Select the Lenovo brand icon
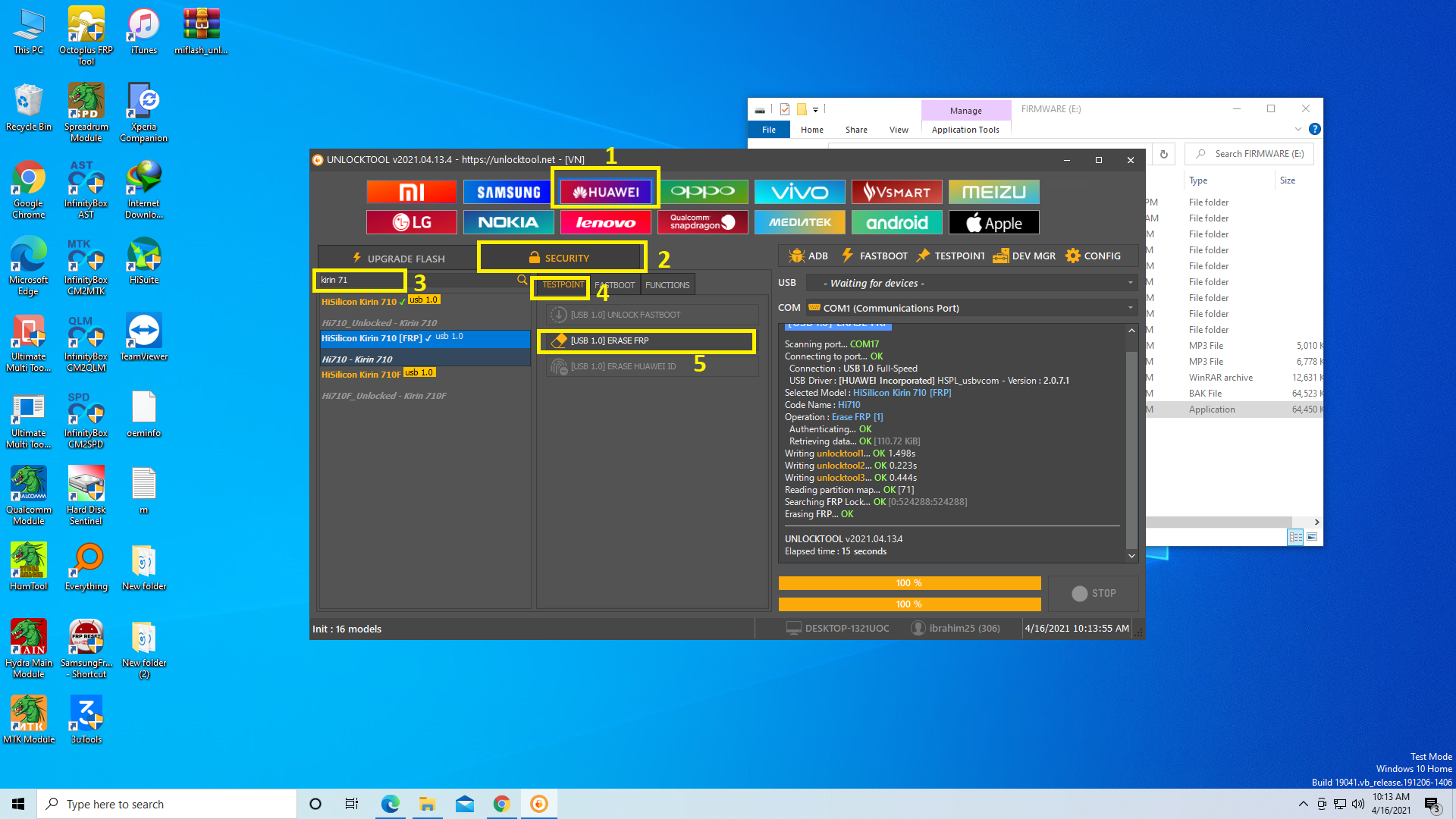The image size is (1456, 819). tap(606, 222)
